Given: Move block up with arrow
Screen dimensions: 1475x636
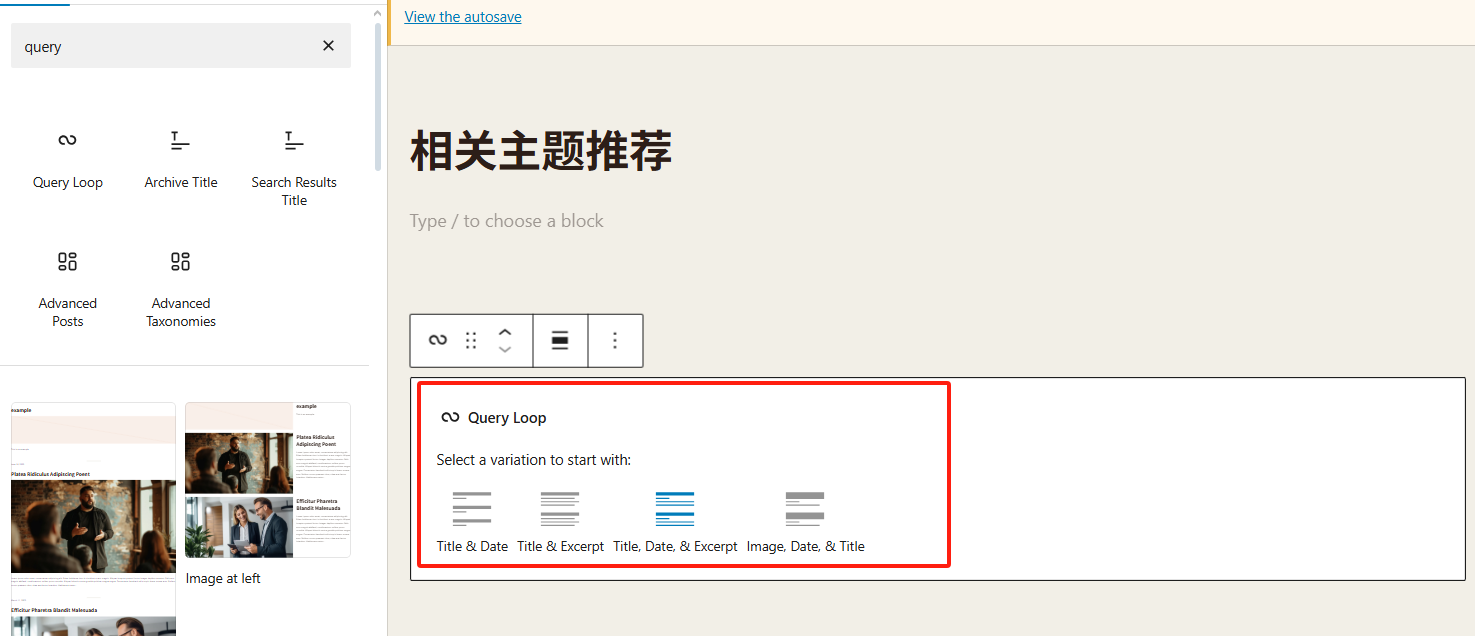Looking at the screenshot, I should [505, 333].
